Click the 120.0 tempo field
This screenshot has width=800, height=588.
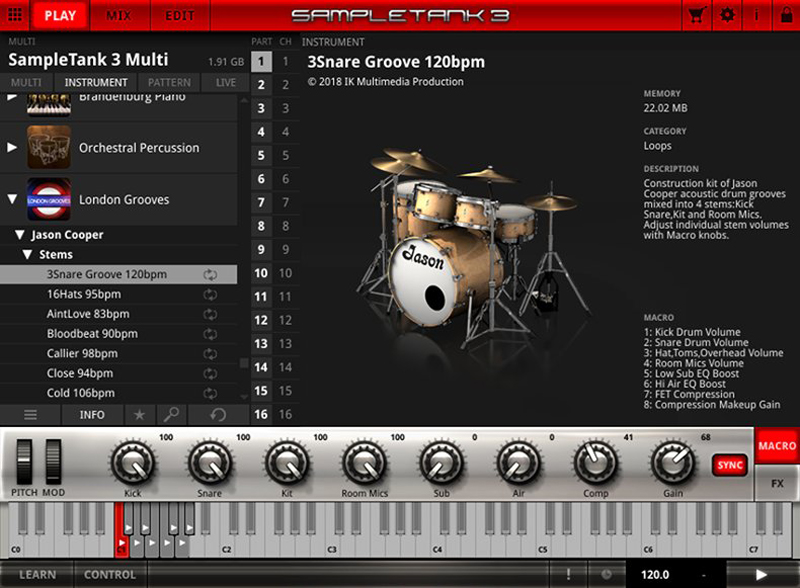tap(655, 575)
